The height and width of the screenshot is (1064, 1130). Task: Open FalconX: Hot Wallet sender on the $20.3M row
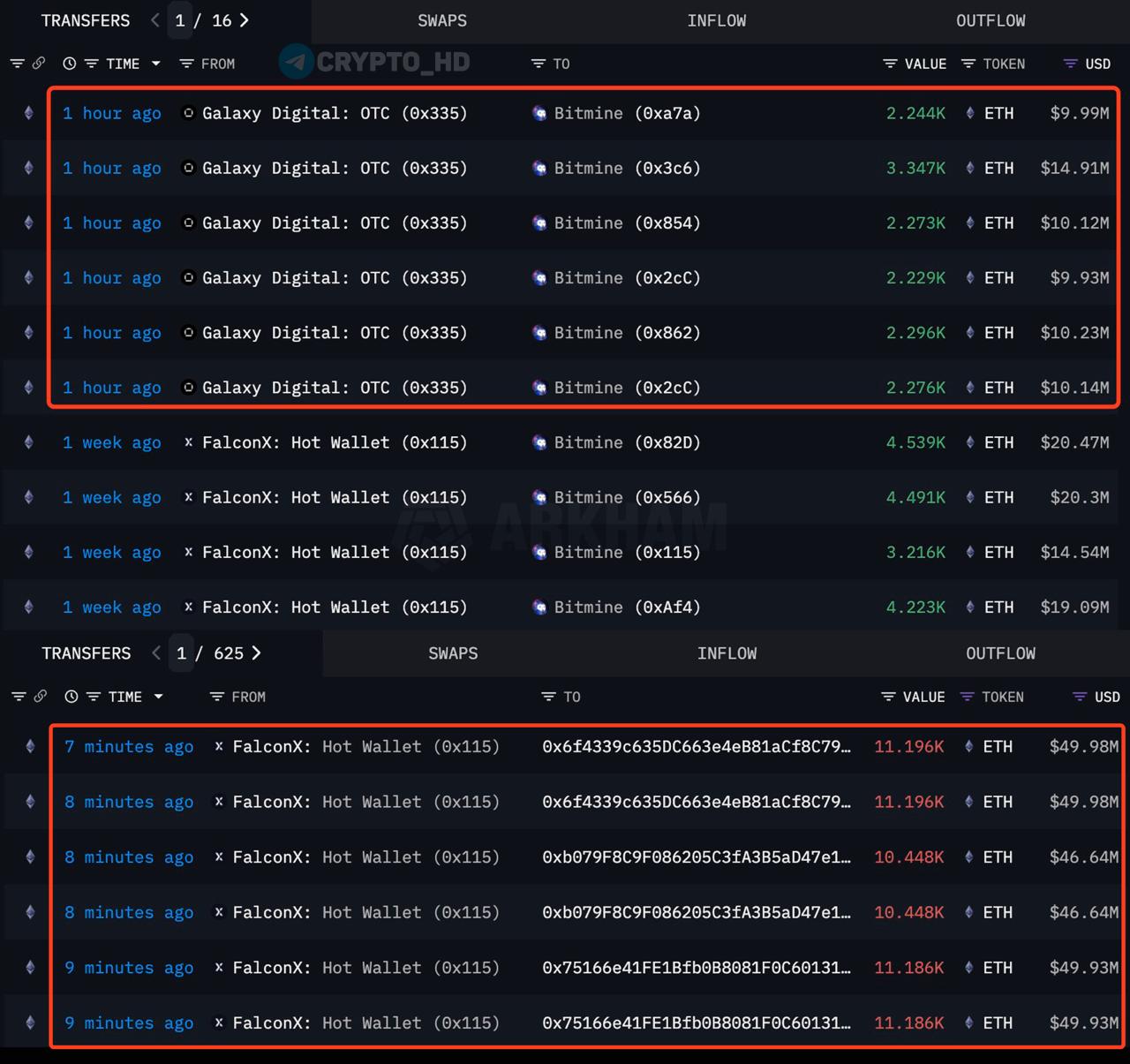[335, 497]
